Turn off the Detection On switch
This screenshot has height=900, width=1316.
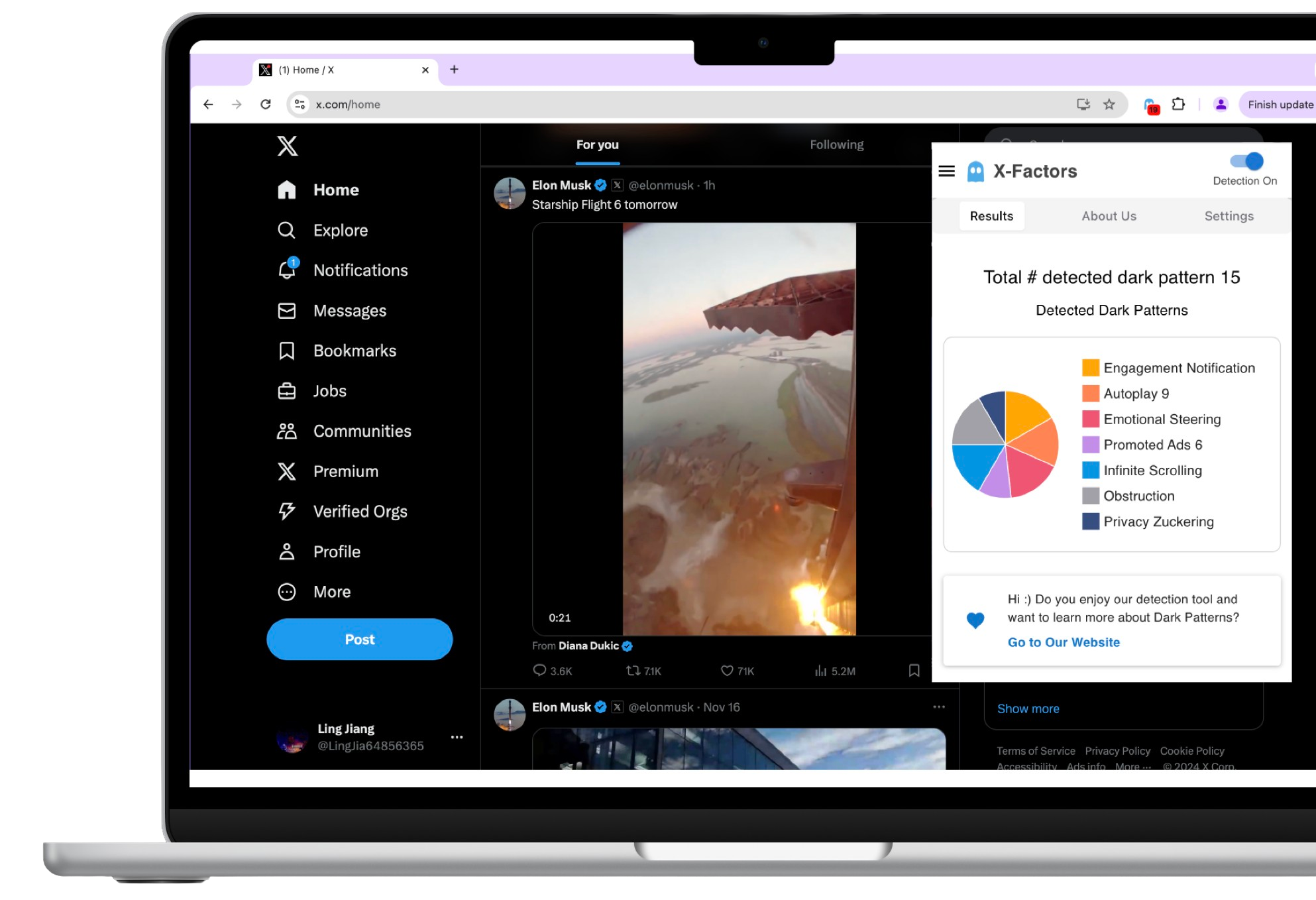tap(1248, 160)
